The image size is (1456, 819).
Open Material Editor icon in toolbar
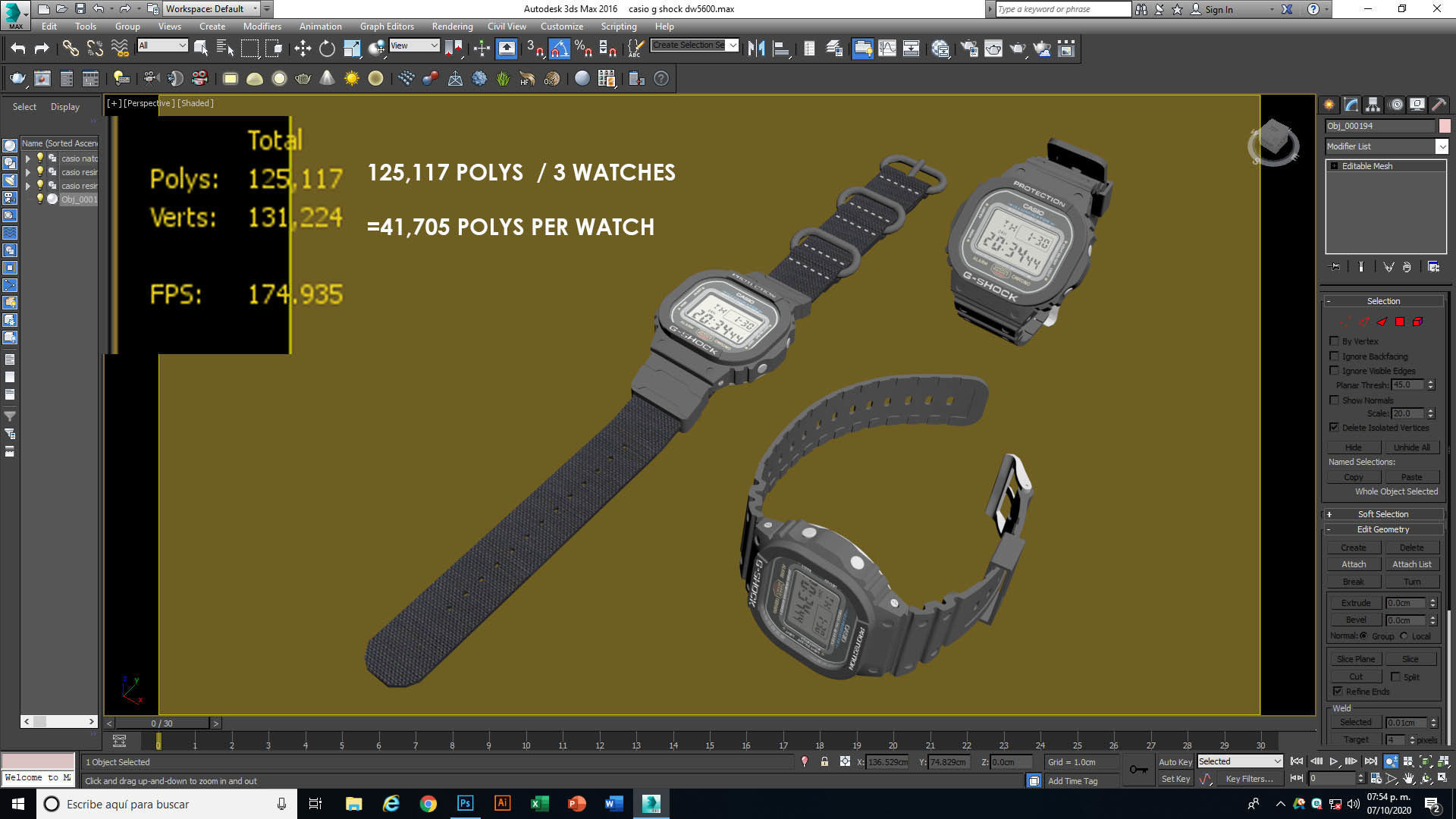coord(940,49)
